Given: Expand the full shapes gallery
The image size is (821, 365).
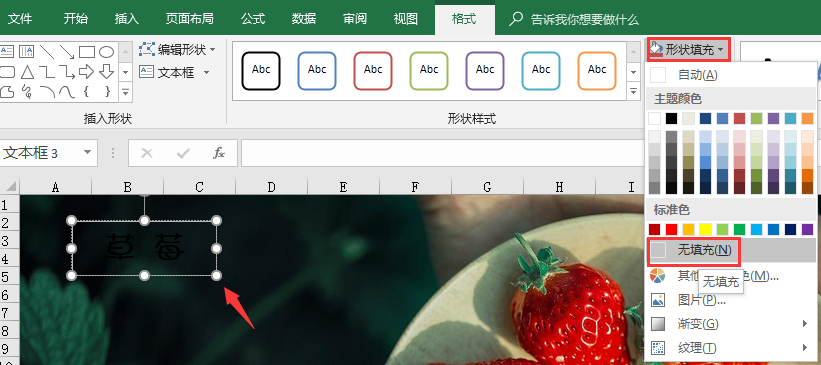Looking at the screenshot, I should click(126, 93).
